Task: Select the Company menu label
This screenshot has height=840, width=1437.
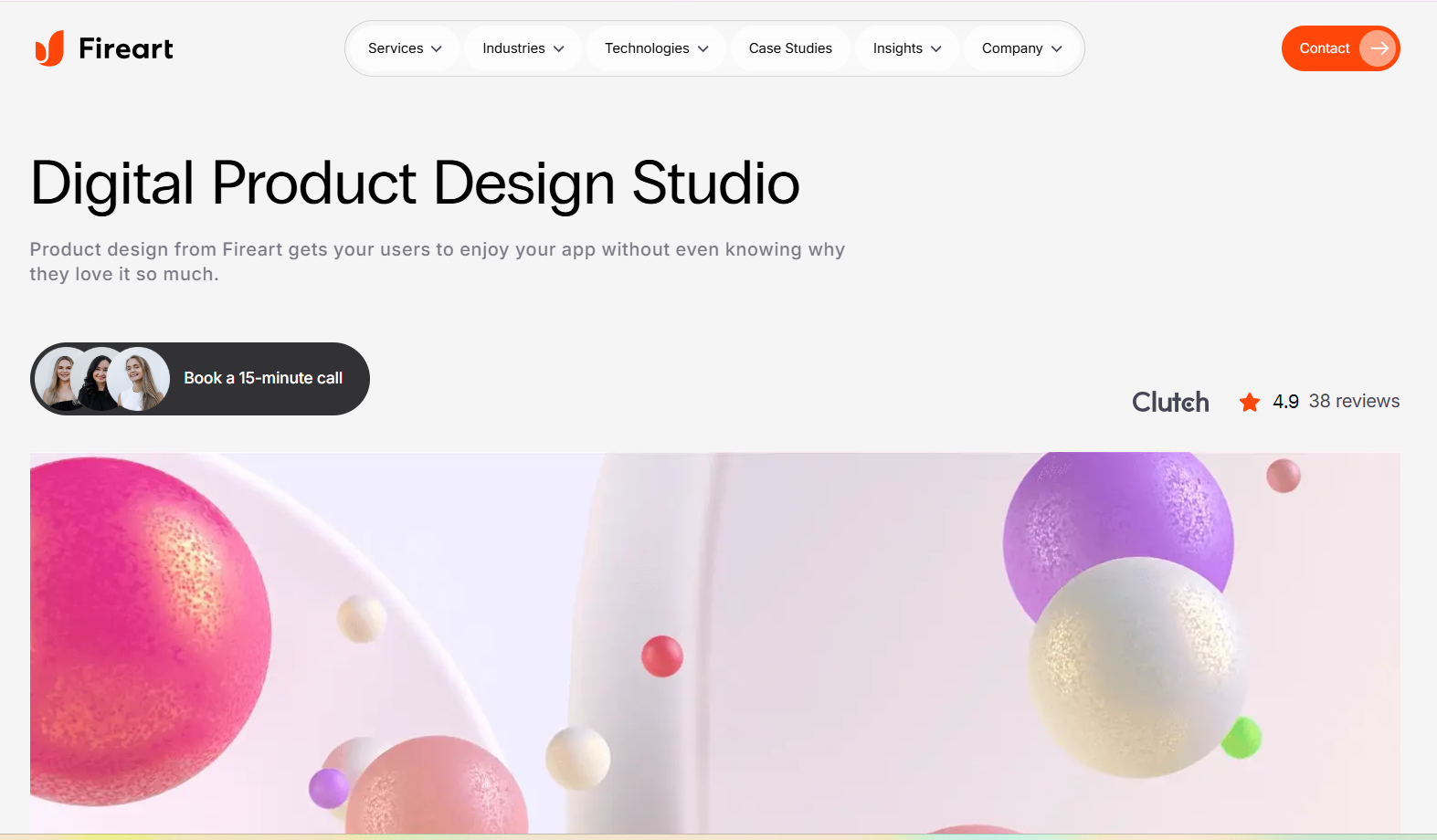Action: 1012,48
